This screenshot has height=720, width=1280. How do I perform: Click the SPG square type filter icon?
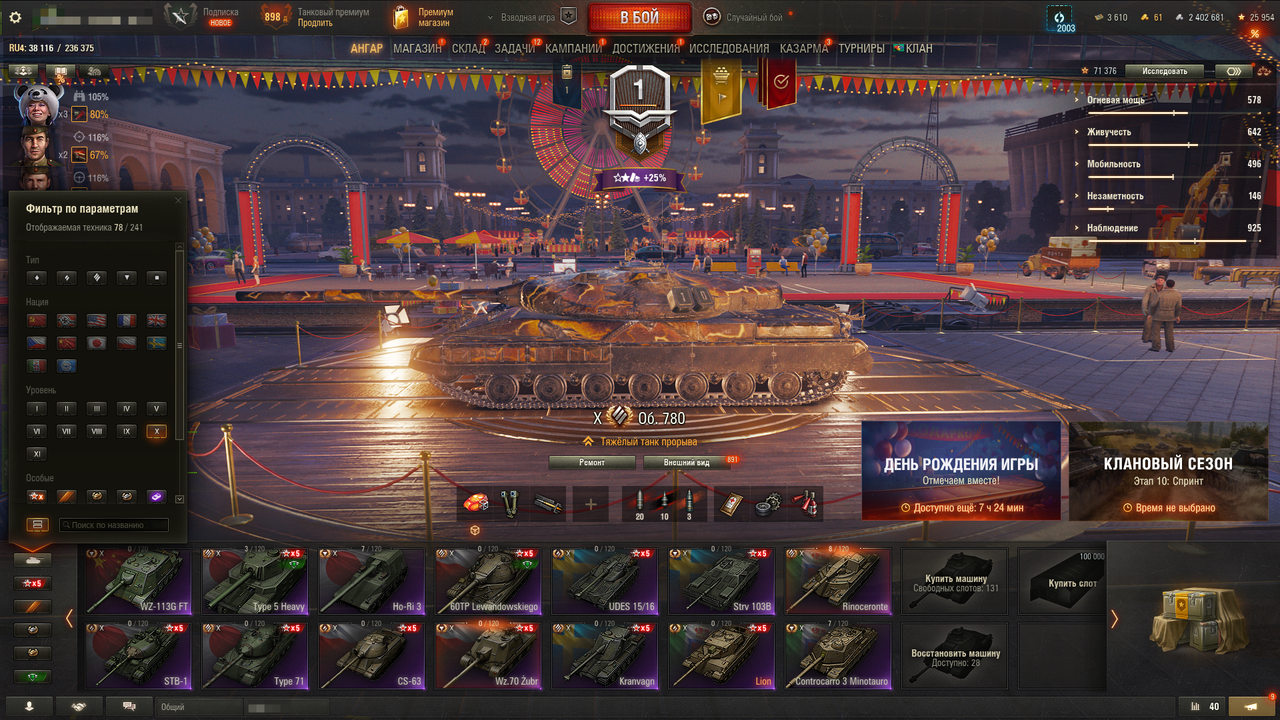pos(156,277)
